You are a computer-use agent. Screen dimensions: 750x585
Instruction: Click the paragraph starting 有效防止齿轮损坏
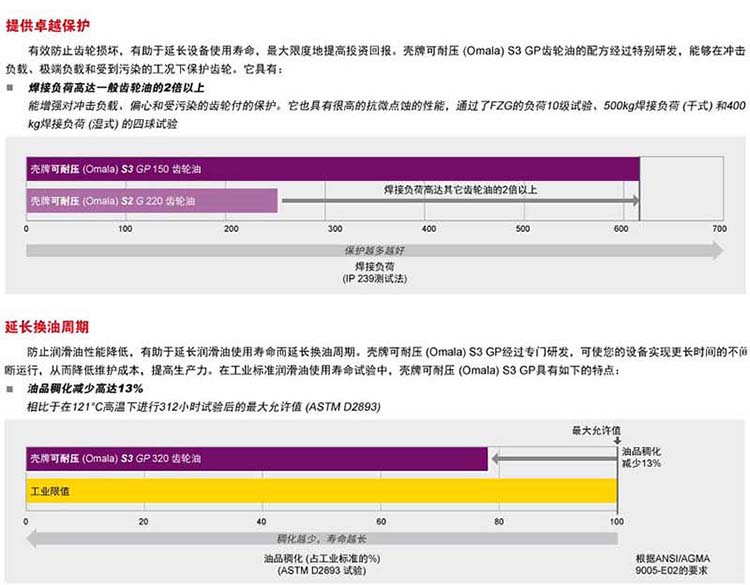tap(375, 60)
